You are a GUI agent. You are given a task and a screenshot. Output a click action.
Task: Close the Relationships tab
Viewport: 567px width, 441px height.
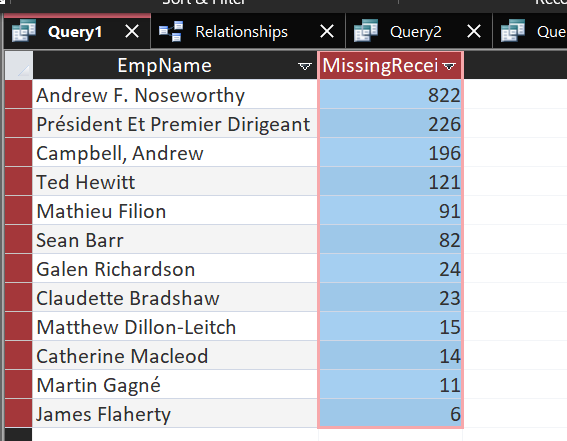327,31
